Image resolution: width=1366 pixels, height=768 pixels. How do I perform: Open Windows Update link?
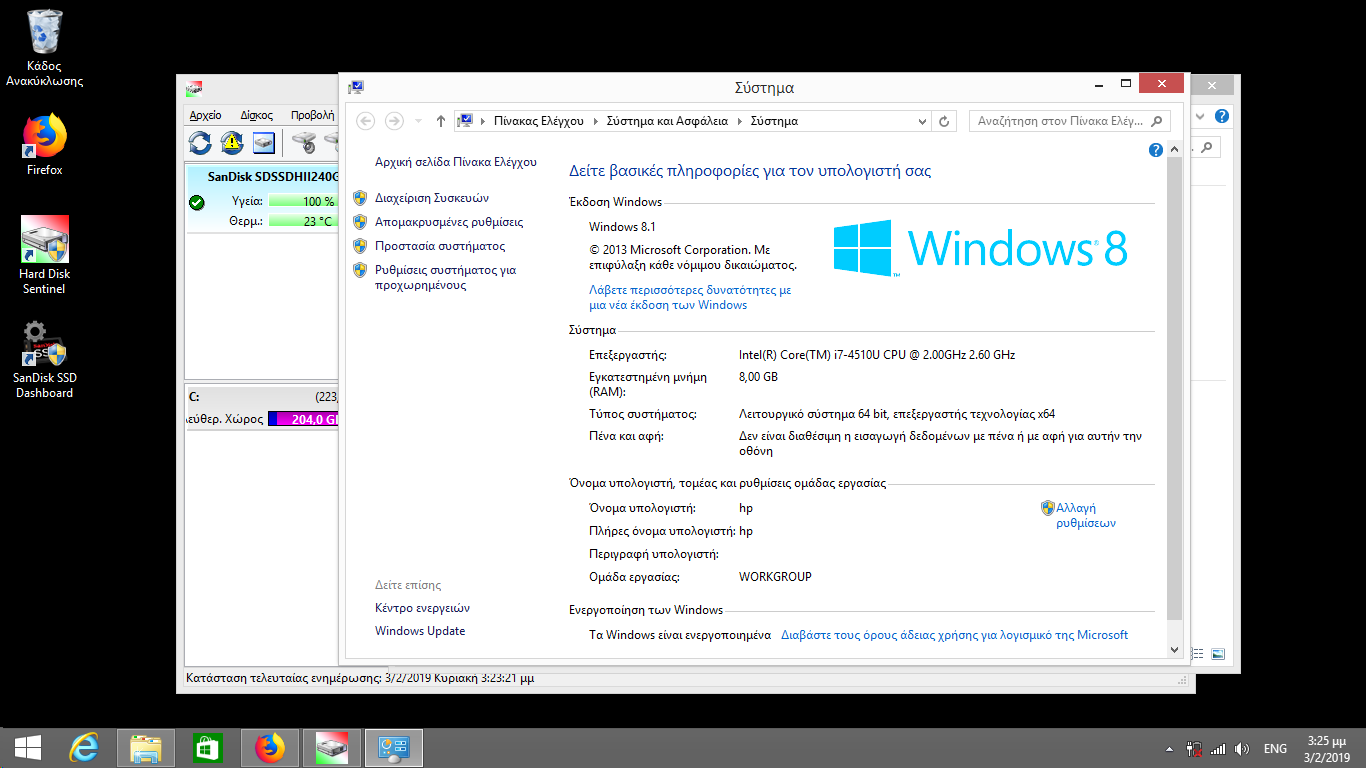click(x=420, y=631)
